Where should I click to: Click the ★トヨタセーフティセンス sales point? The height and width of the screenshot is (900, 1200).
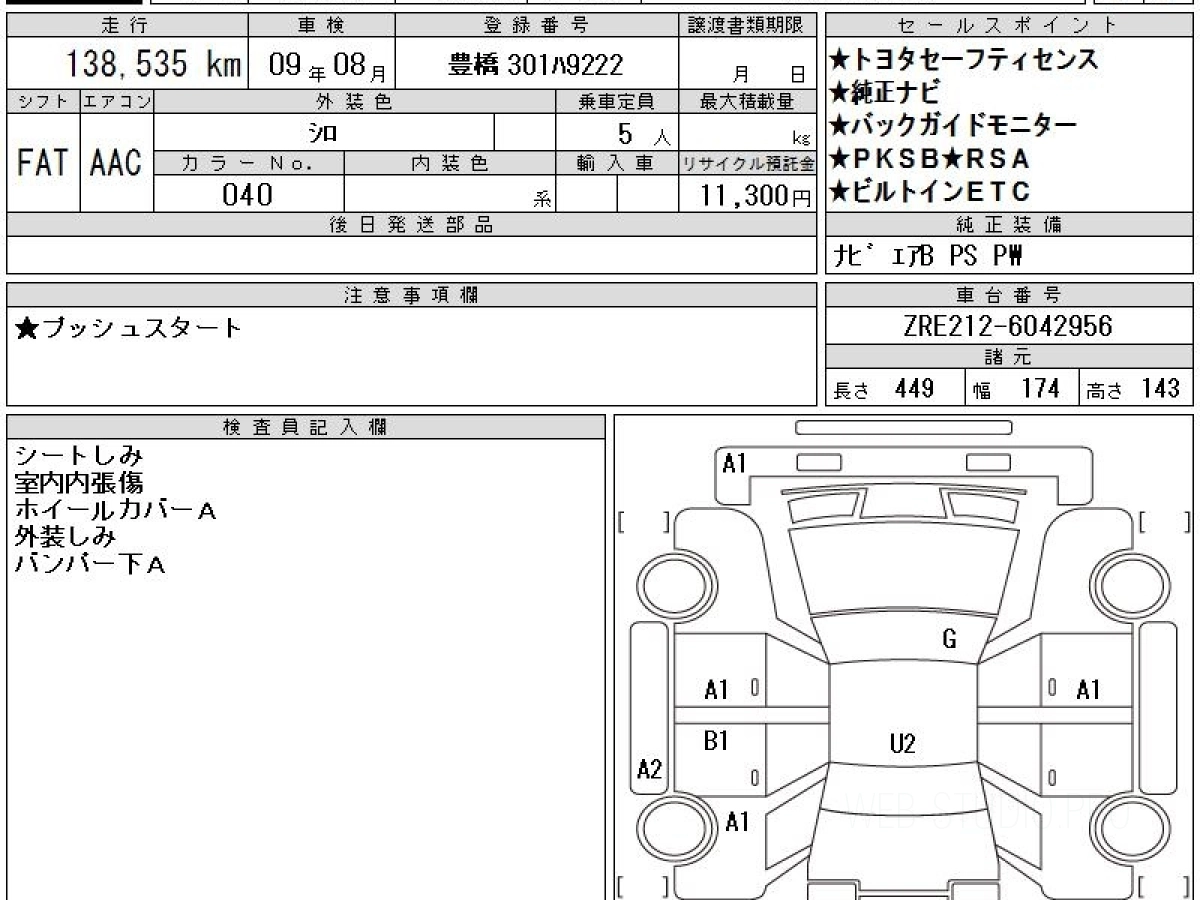(x=963, y=60)
